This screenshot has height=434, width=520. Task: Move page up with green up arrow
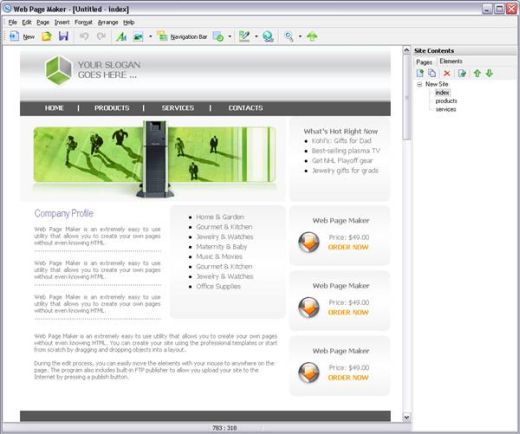point(477,73)
